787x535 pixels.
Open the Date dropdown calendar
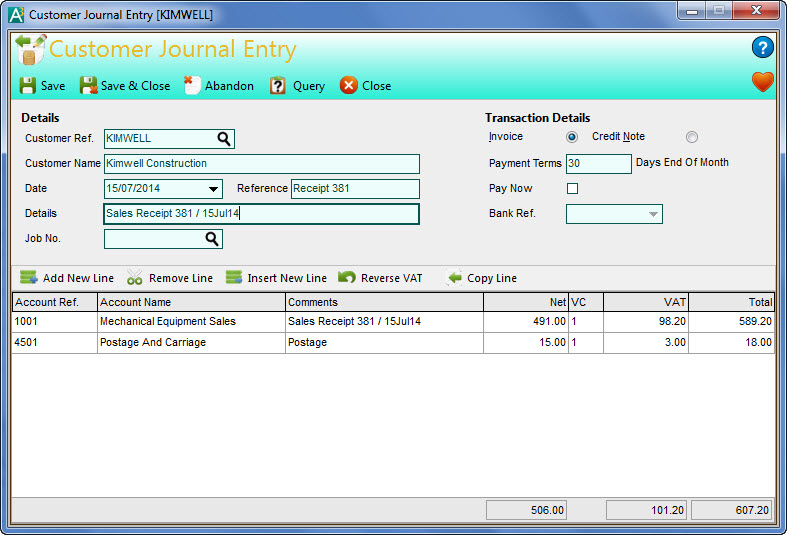213,189
